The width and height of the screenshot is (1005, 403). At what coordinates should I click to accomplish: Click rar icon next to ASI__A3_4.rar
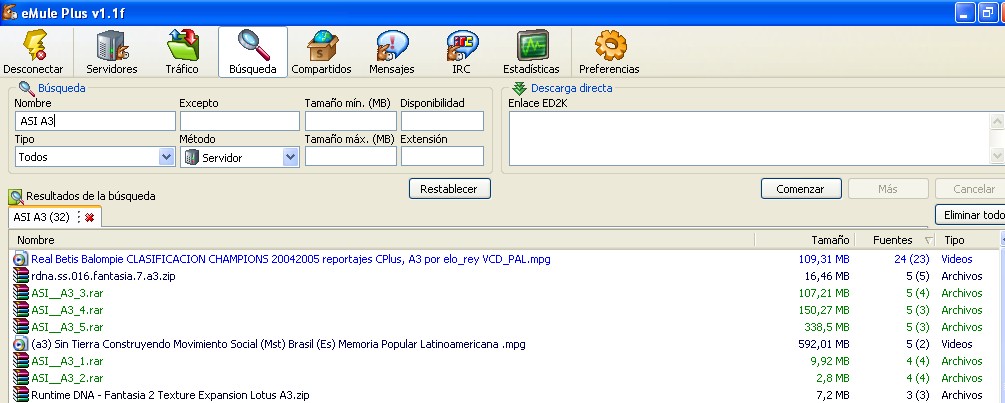click(x=21, y=310)
